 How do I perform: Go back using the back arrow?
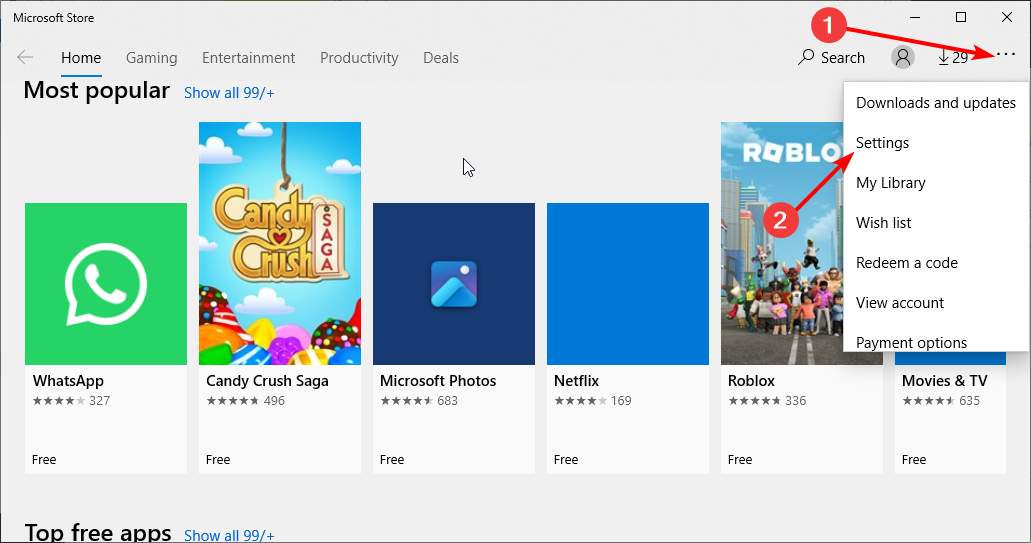pyautogui.click(x=25, y=57)
